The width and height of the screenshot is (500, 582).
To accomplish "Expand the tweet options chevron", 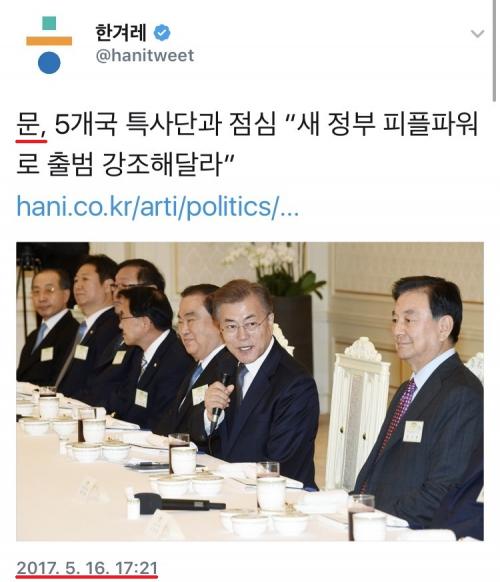I will pyautogui.click(x=477, y=34).
